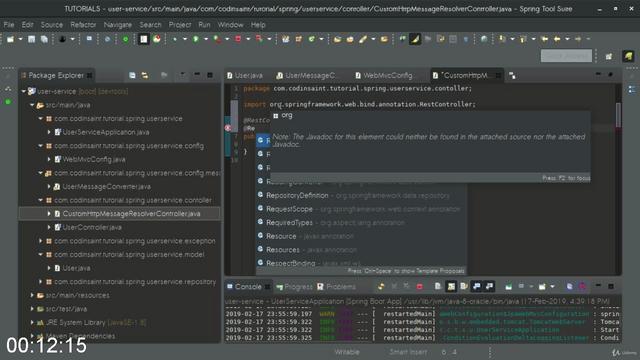The height and width of the screenshot is (360, 640).
Task: Select WebMvcConfig.java in Package Explorer
Action: point(94,160)
